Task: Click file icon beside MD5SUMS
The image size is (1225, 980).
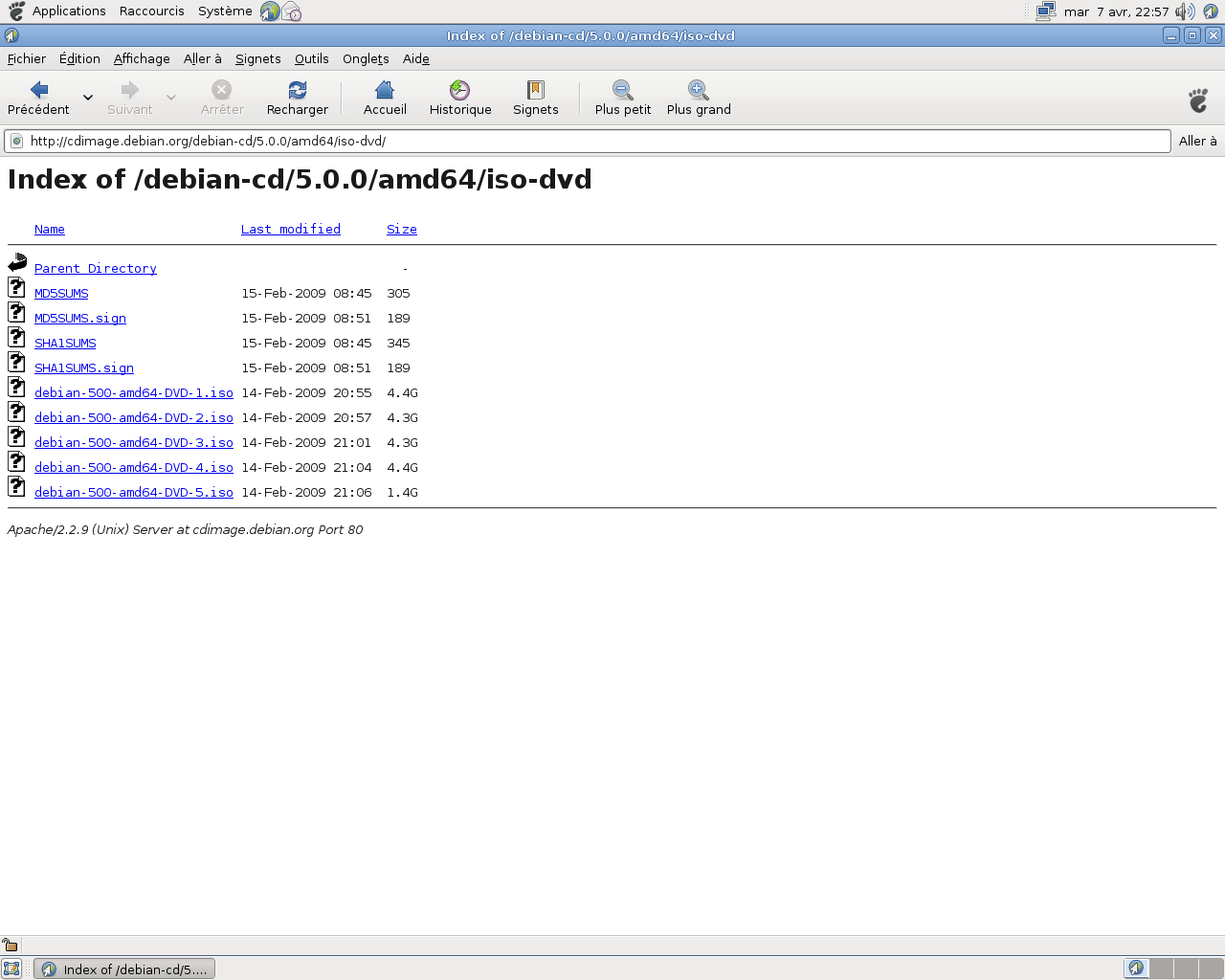Action: point(16,287)
